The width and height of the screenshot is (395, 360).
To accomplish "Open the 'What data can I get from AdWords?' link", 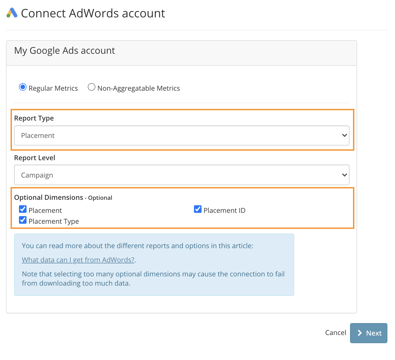I will tap(78, 260).
